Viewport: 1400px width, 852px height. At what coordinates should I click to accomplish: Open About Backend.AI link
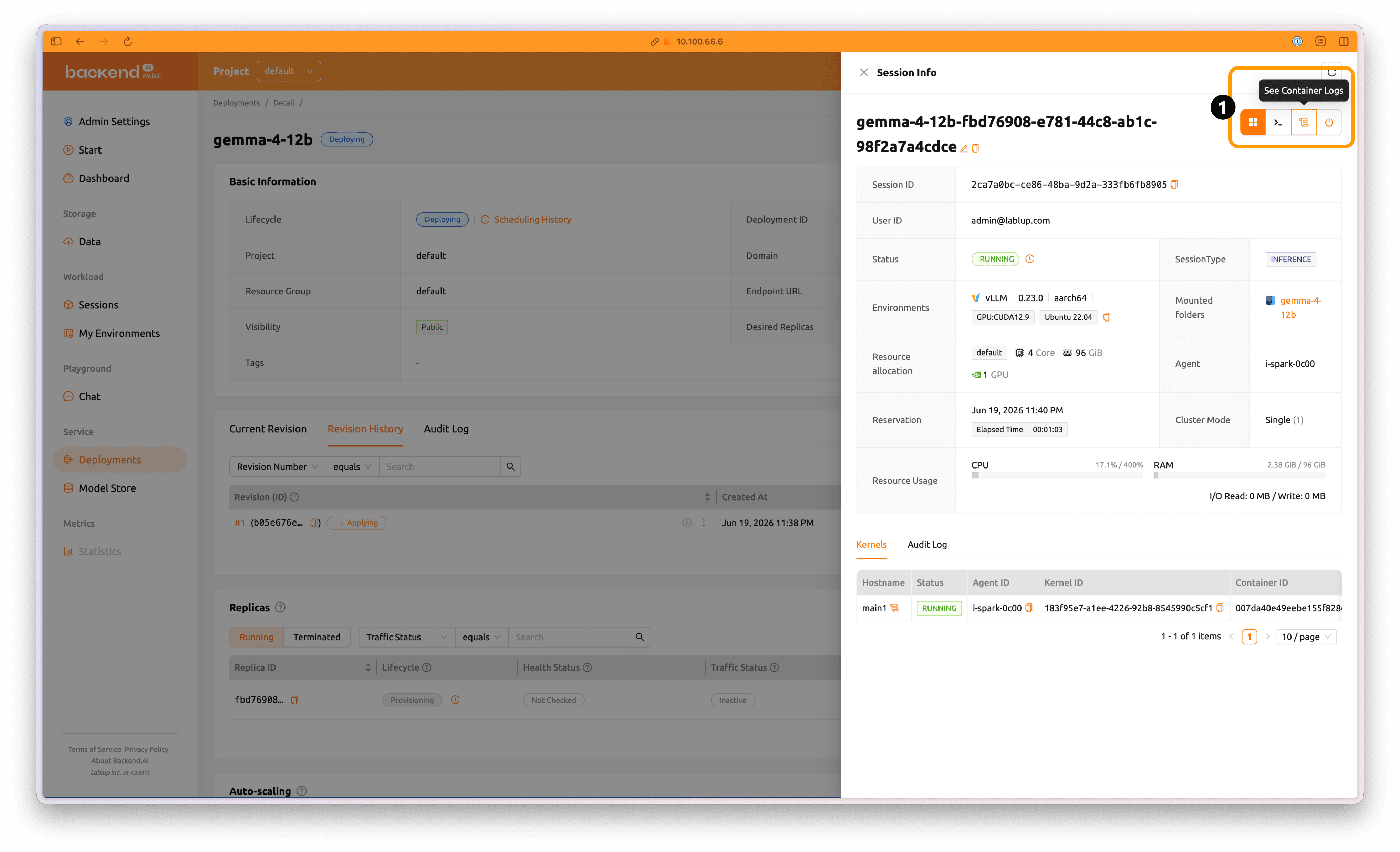120,760
